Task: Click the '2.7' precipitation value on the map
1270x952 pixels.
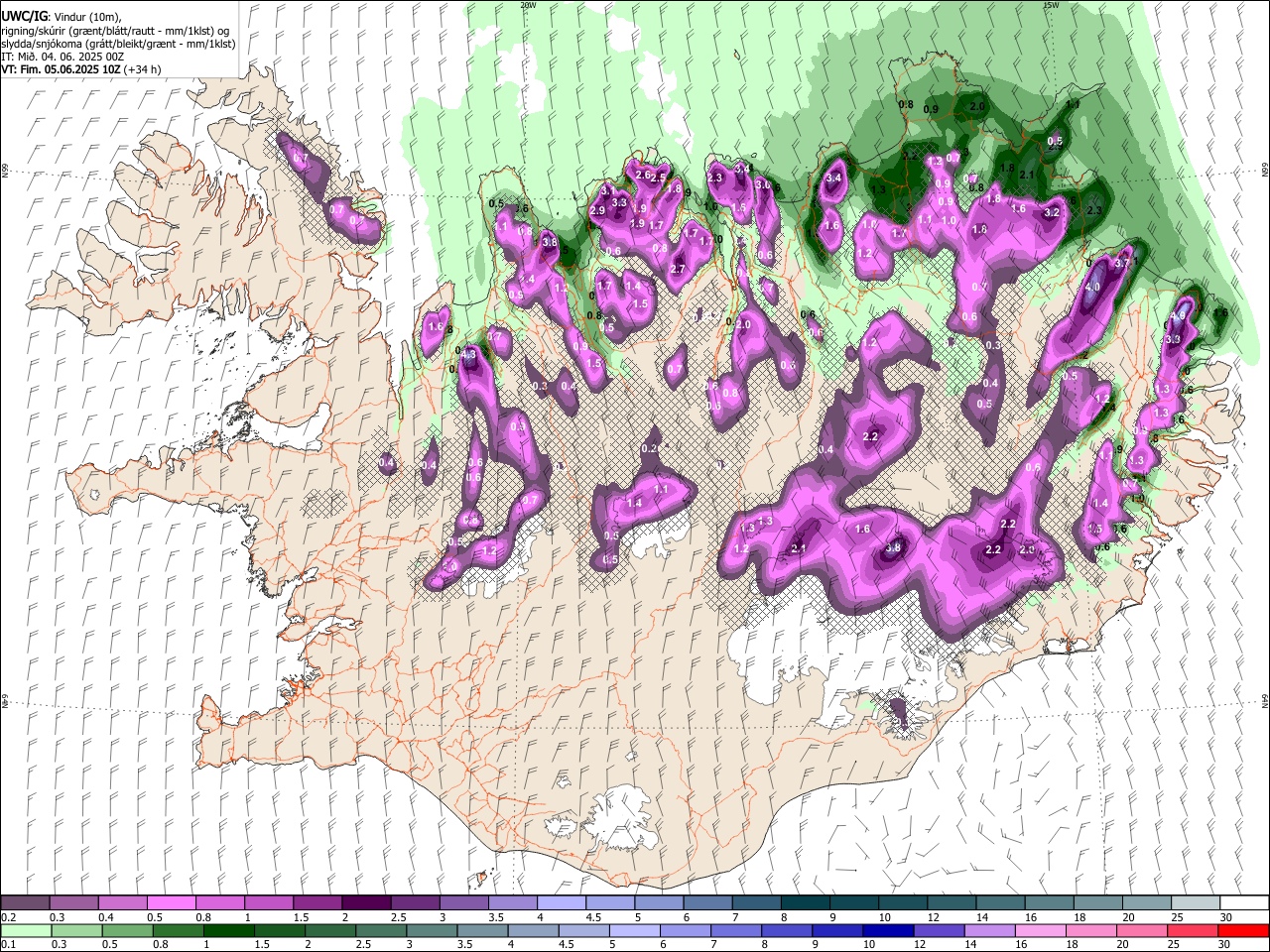Action: 678,270
